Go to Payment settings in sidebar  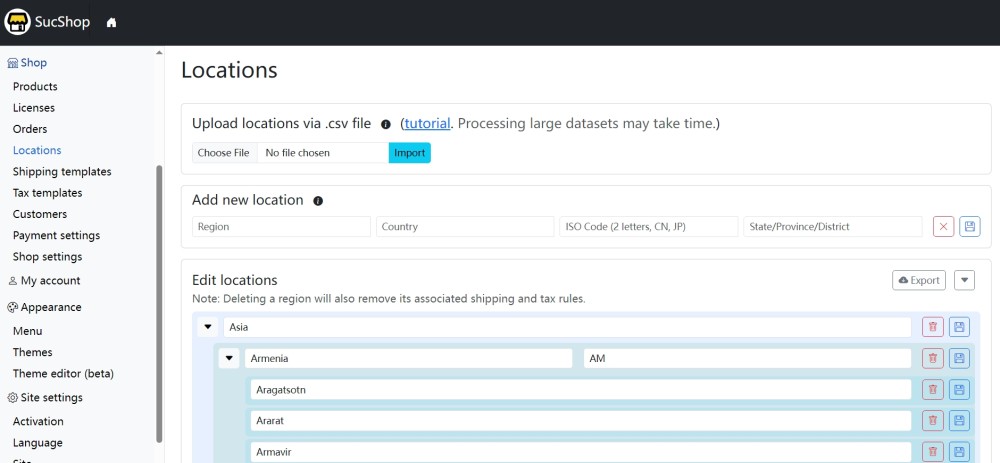pyautogui.click(x=56, y=236)
